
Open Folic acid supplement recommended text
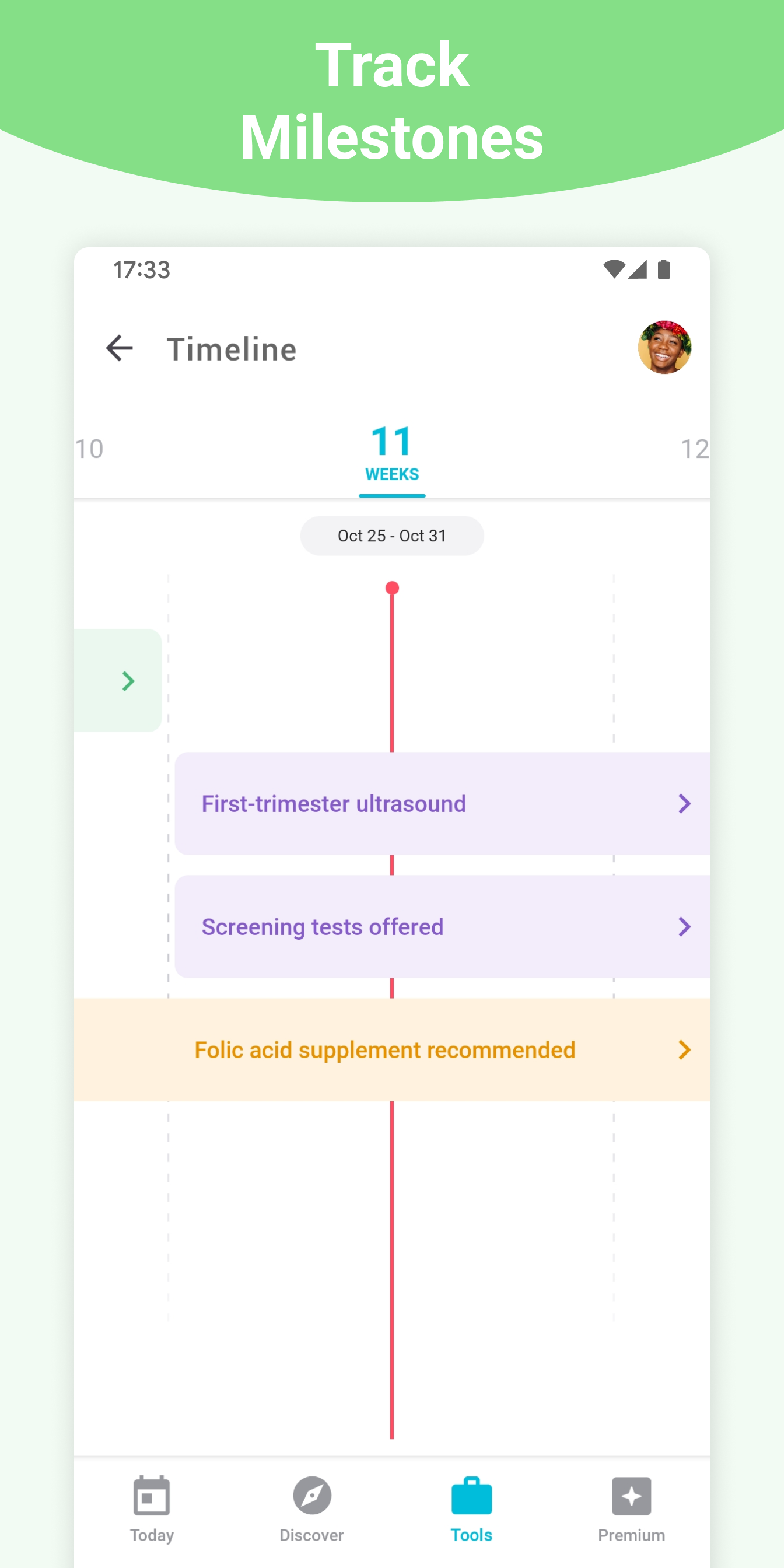pyautogui.click(x=384, y=1050)
